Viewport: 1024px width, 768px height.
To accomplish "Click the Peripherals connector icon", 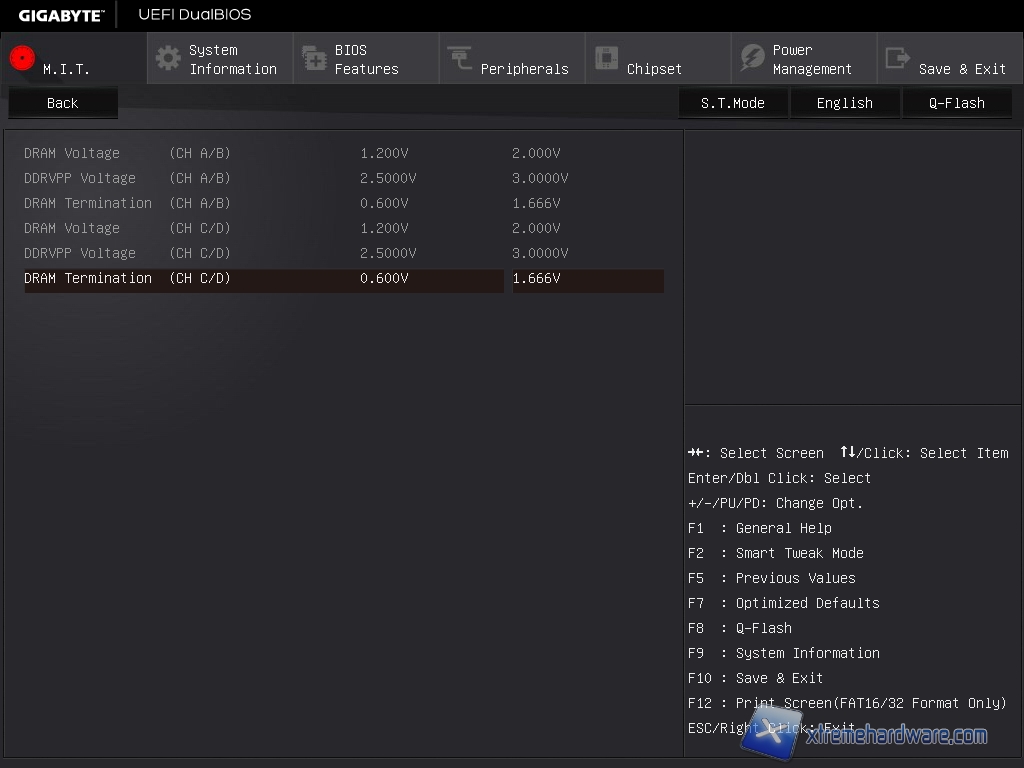I will pos(460,58).
